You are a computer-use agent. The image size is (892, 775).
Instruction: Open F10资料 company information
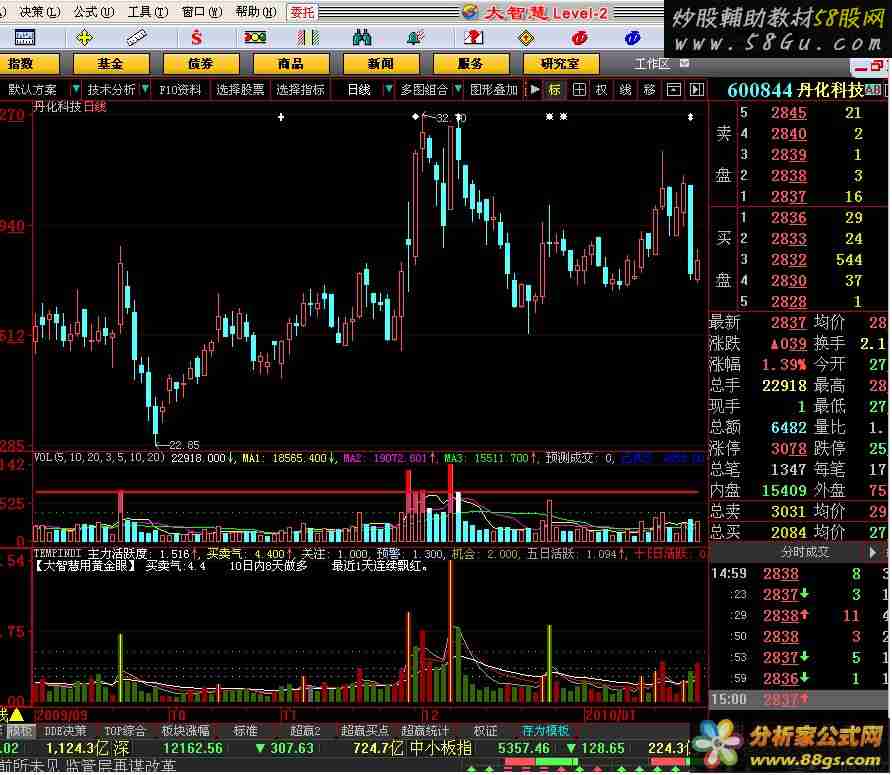(x=180, y=90)
